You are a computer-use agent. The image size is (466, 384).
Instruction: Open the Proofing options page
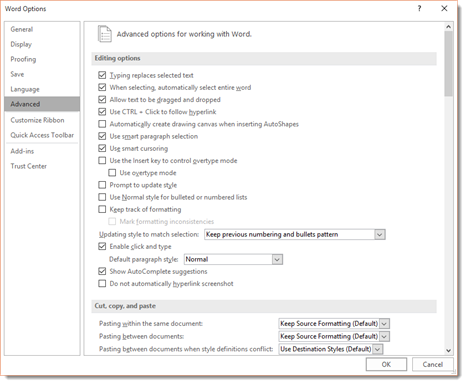[42, 59]
